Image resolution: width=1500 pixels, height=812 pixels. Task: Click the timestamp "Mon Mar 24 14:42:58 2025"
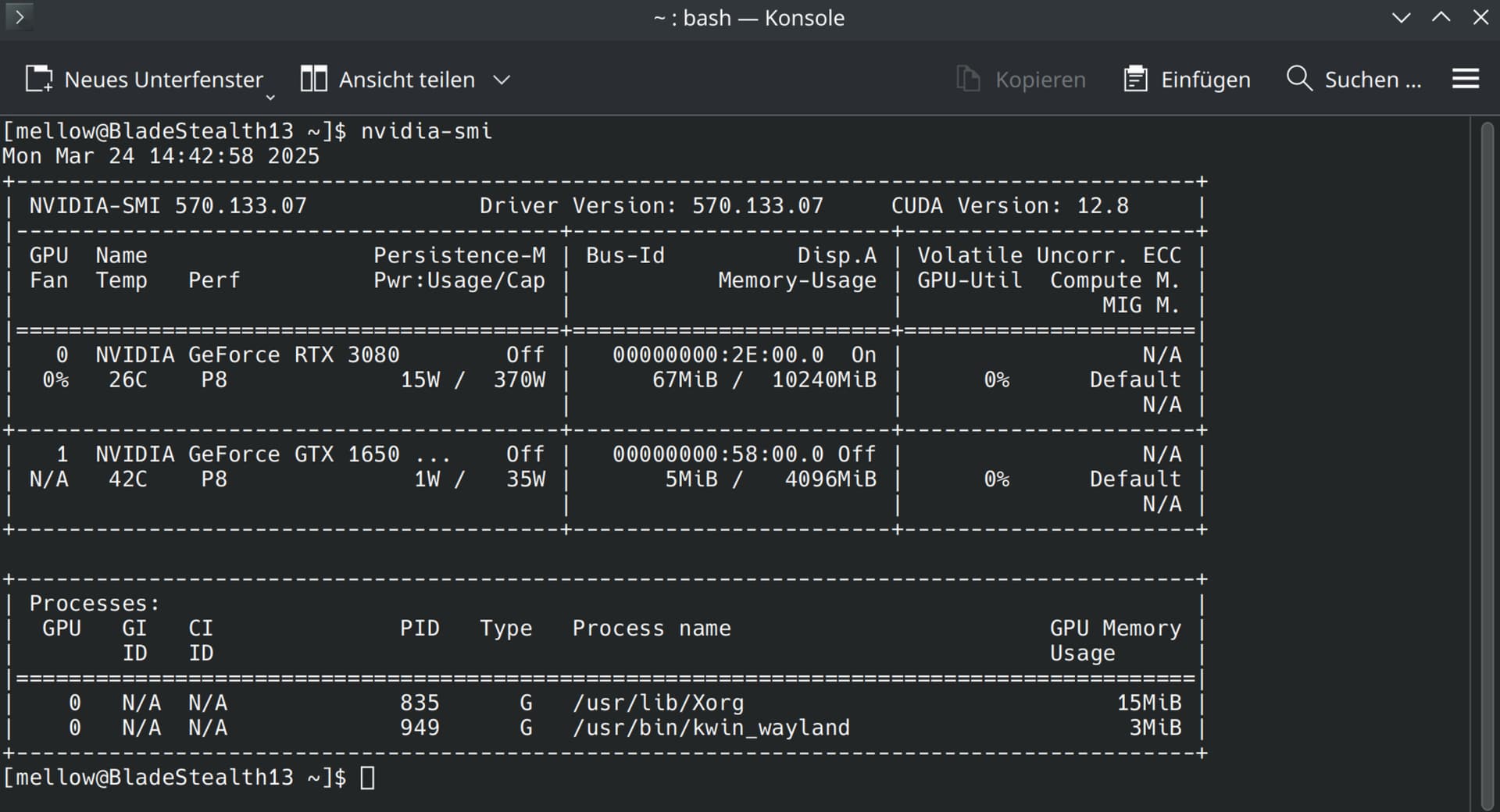pyautogui.click(x=161, y=156)
